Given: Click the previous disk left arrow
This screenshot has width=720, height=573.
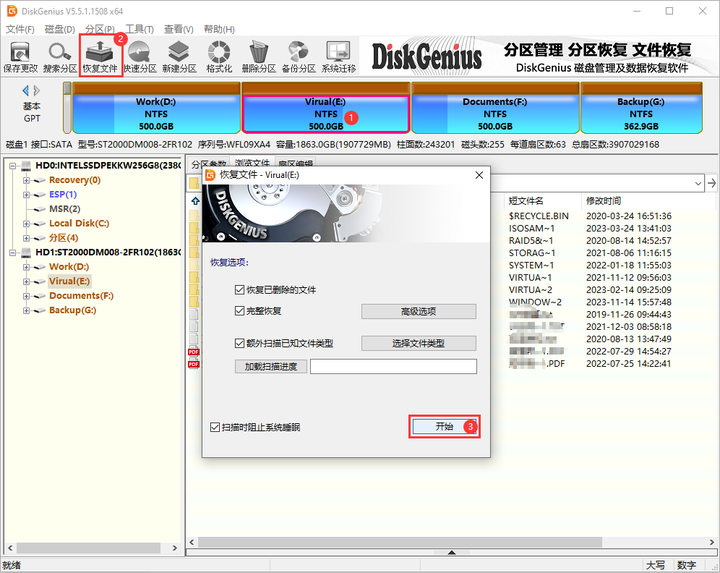Looking at the screenshot, I should 26,90.
